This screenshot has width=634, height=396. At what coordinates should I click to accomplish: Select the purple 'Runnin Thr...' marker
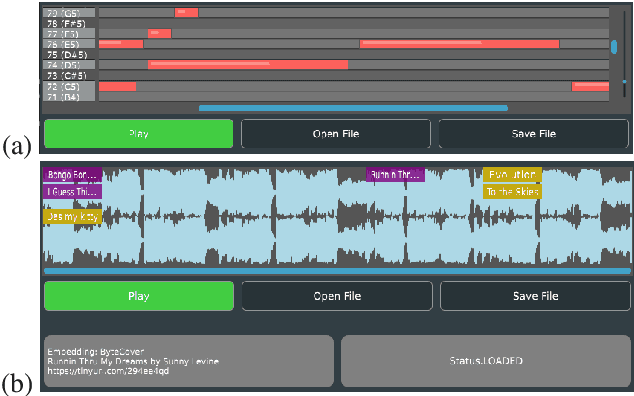tap(395, 175)
